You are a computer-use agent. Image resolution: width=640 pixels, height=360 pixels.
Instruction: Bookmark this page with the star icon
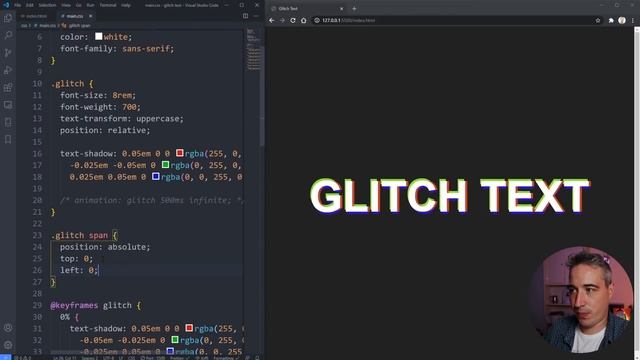coord(598,20)
